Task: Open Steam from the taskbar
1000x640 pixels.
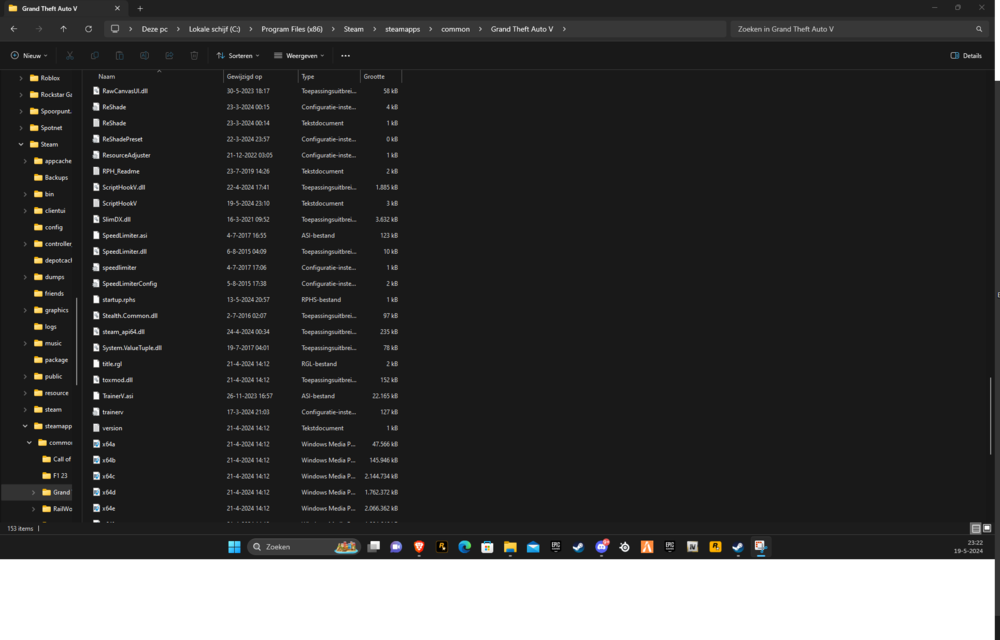Action: pos(577,547)
